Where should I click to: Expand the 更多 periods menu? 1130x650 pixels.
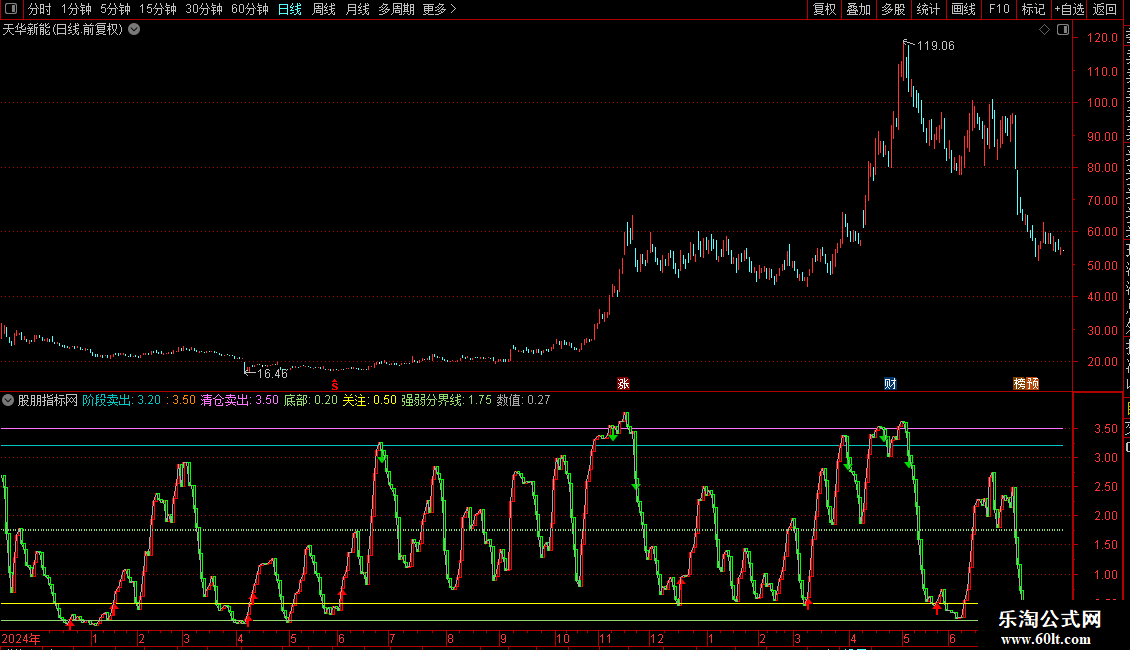[x=440, y=9]
